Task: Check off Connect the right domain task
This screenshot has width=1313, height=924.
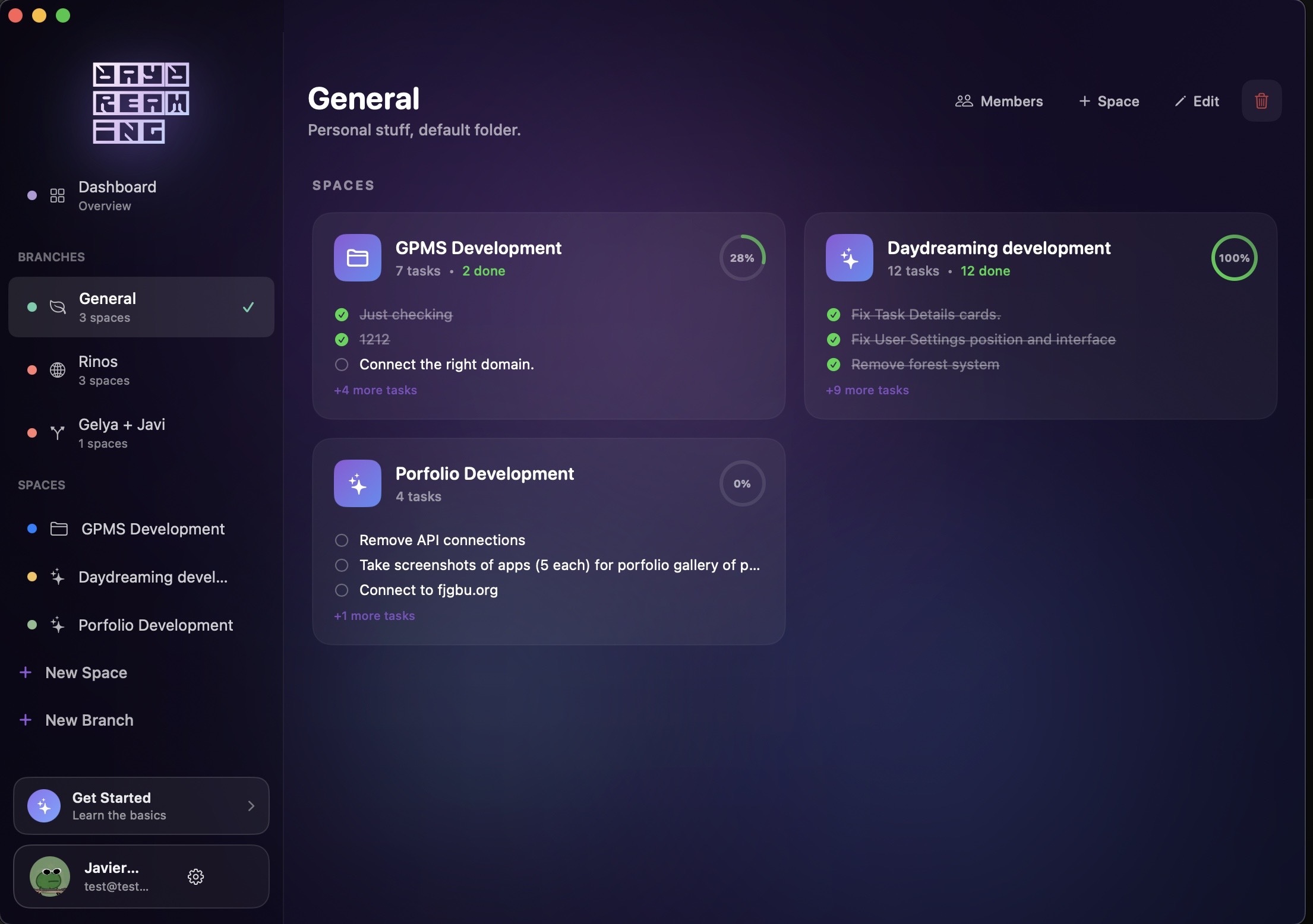Action: point(342,365)
